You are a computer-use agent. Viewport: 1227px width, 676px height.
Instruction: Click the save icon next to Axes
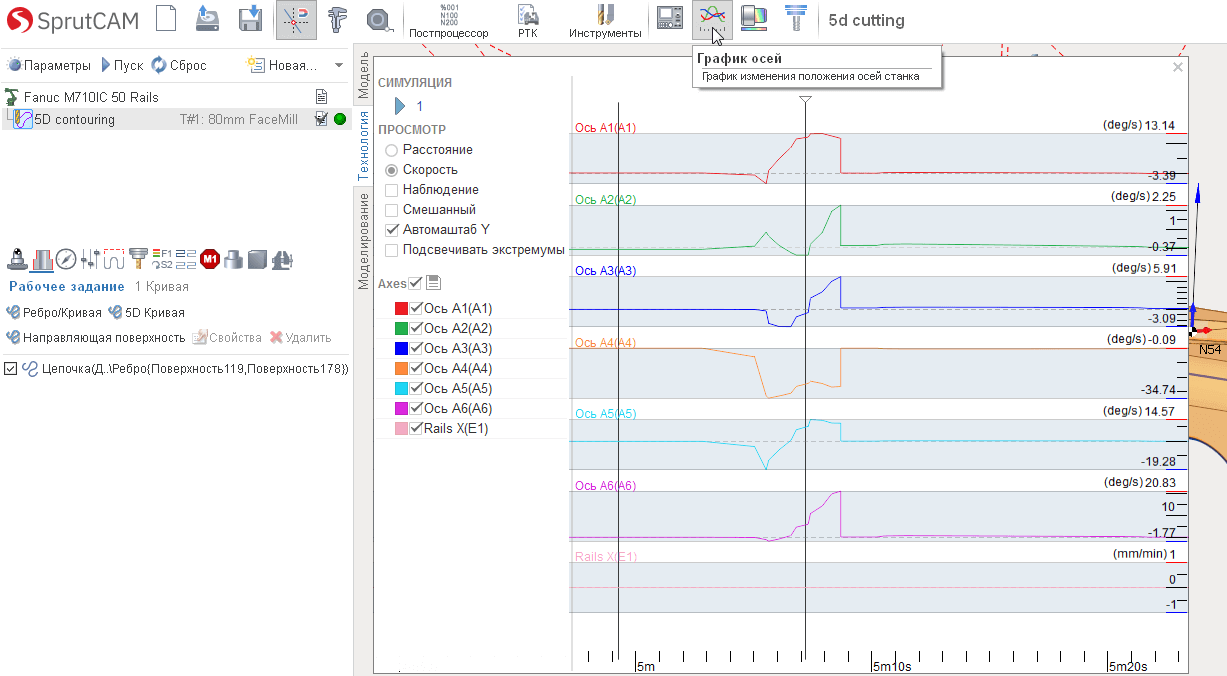433,283
